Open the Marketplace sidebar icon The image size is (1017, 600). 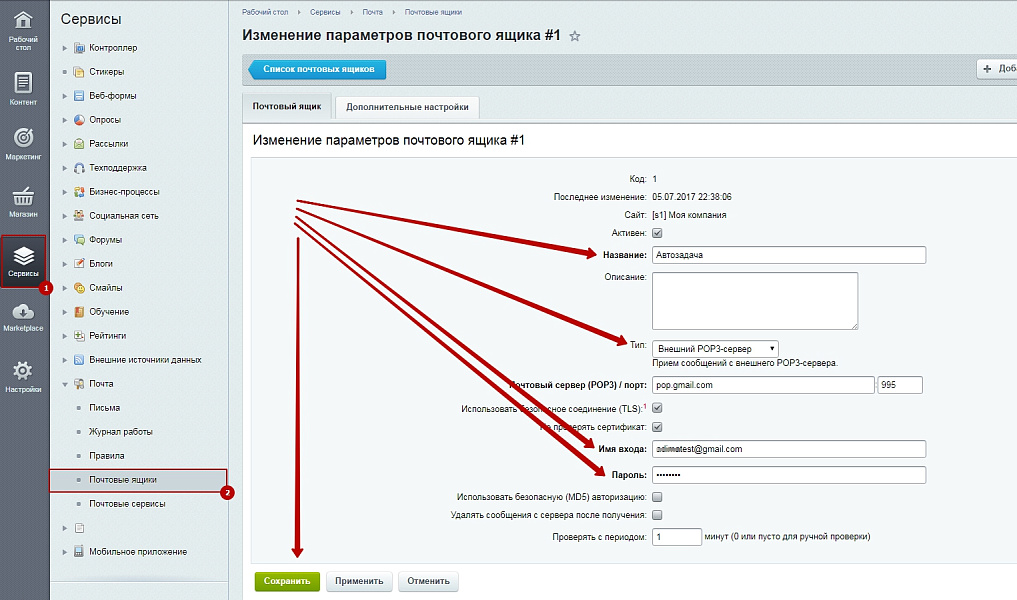(x=22, y=310)
